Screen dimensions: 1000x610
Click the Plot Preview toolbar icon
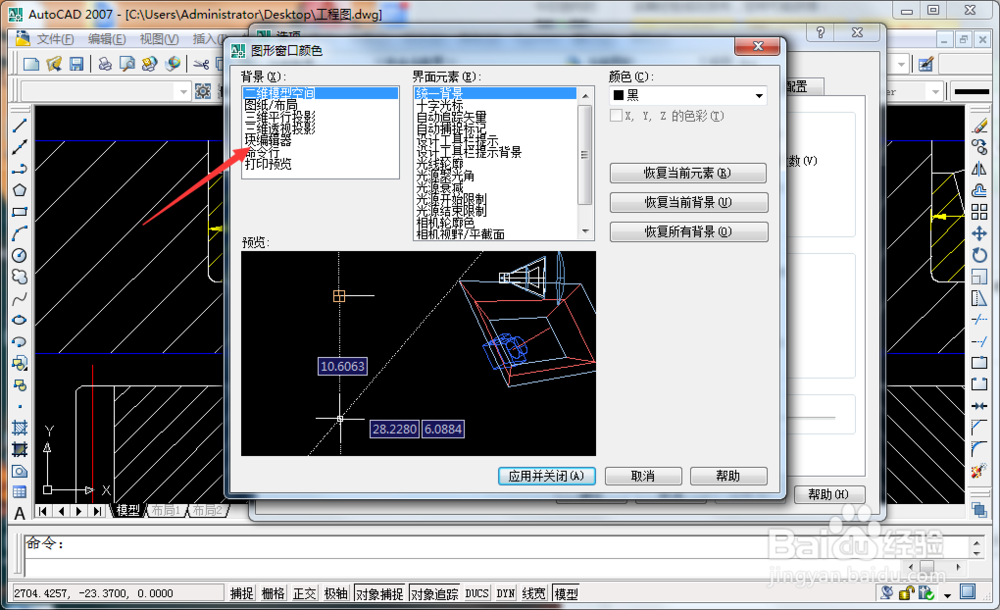click(128, 64)
